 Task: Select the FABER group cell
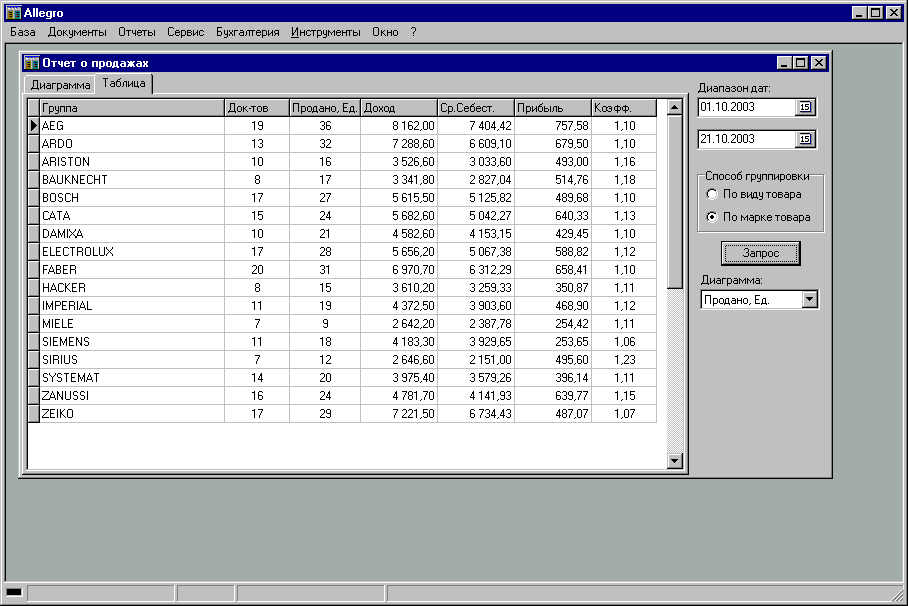(x=131, y=269)
